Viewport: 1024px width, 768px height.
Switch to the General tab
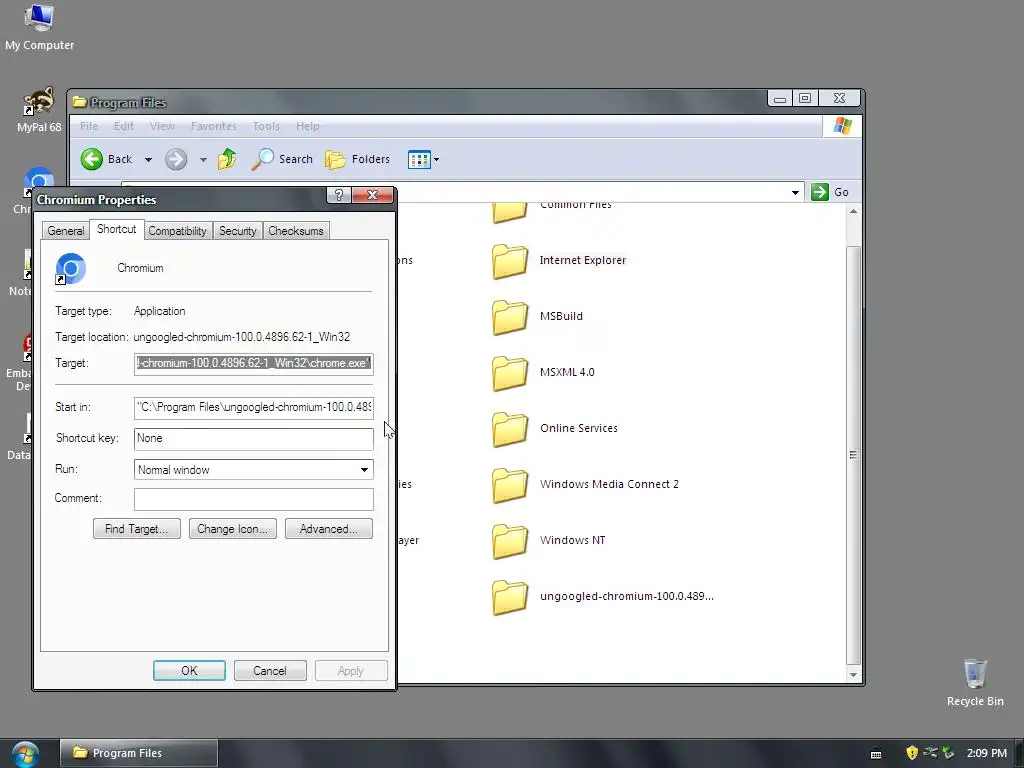point(65,231)
